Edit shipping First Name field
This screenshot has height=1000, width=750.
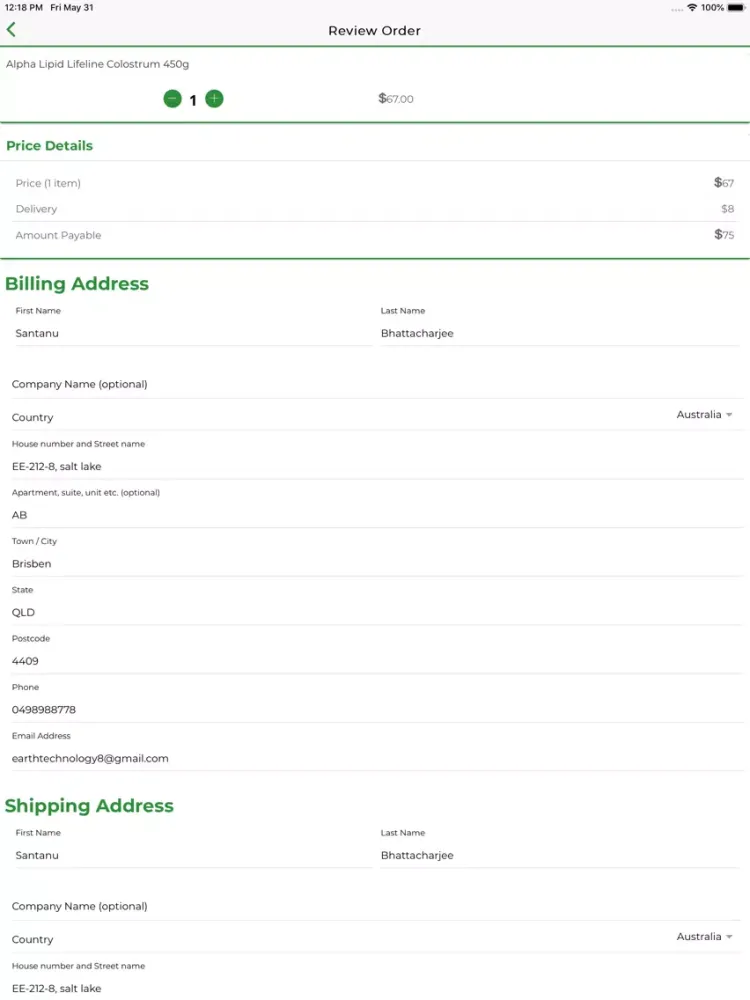[x=190, y=855]
